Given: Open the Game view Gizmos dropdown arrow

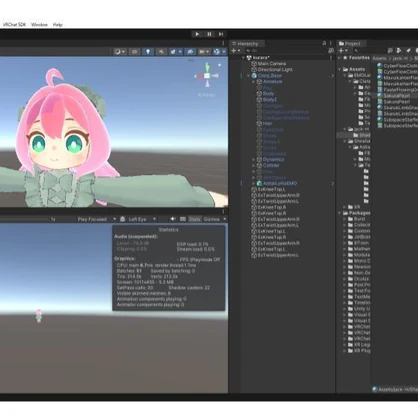Looking at the screenshot, I should click(x=225, y=219).
